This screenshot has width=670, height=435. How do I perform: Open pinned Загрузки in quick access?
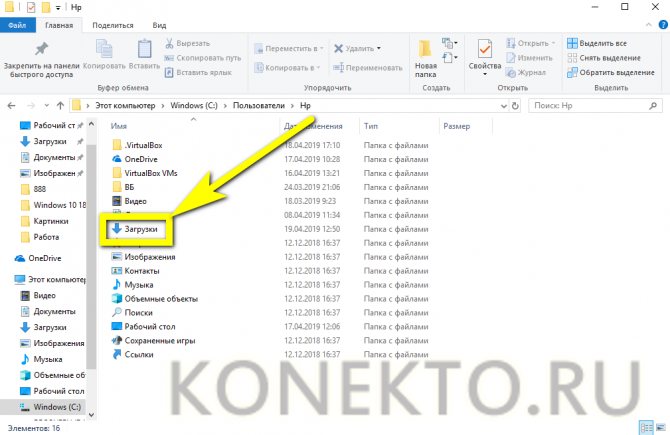click(x=51, y=141)
